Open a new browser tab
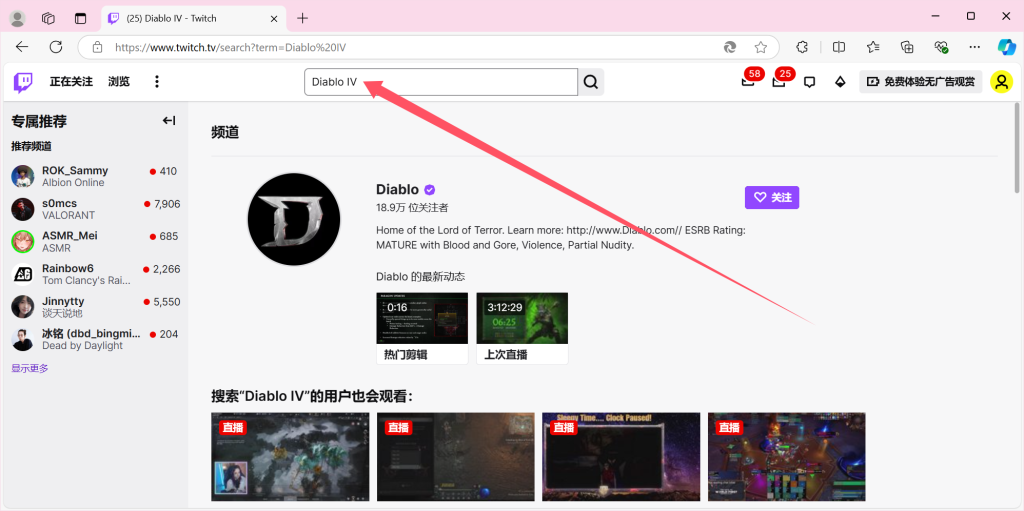This screenshot has width=1024, height=511. pyautogui.click(x=302, y=18)
